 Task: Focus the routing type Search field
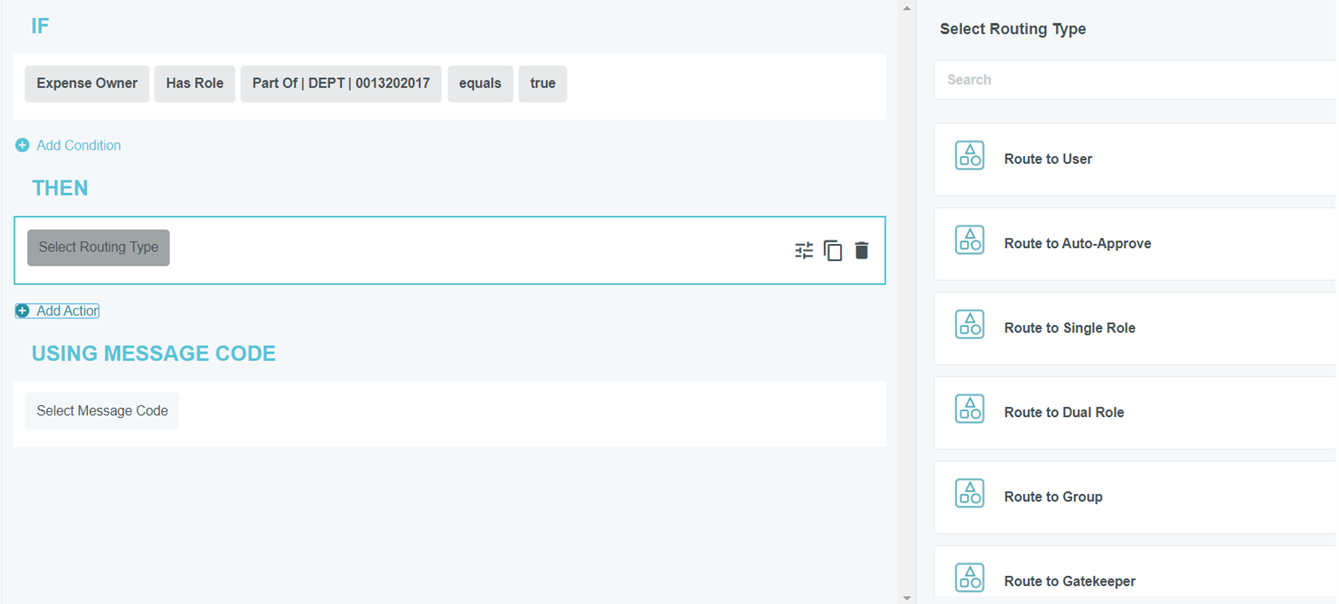[1134, 80]
